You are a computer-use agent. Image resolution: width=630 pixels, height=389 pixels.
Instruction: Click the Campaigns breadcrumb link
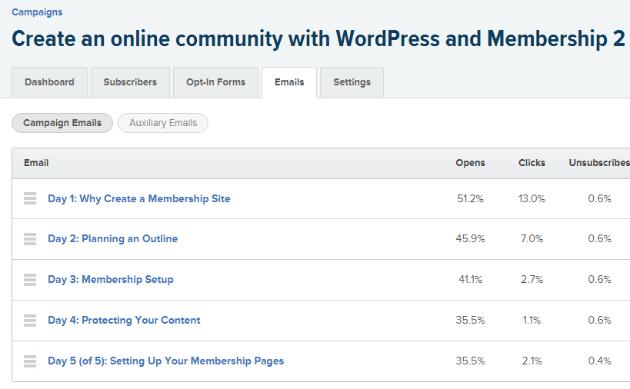[37, 12]
